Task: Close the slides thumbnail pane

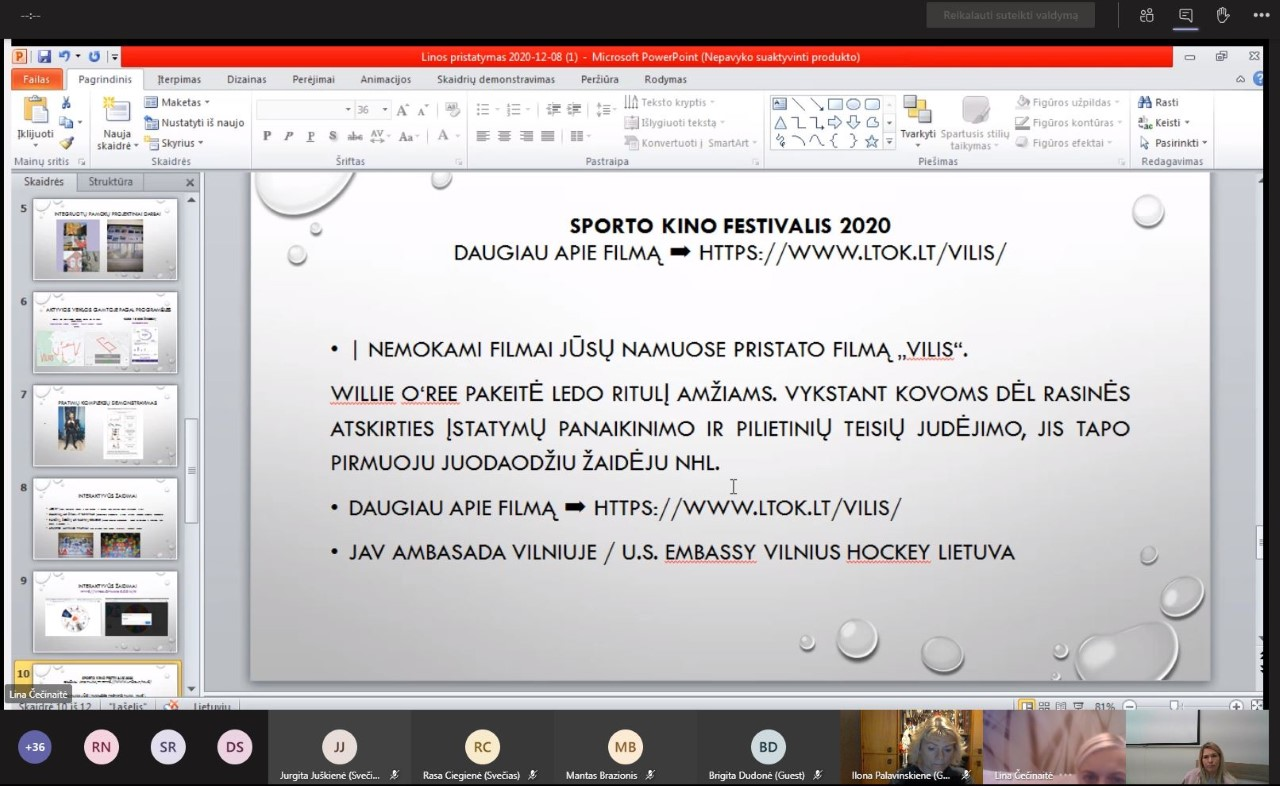Action: 190,183
